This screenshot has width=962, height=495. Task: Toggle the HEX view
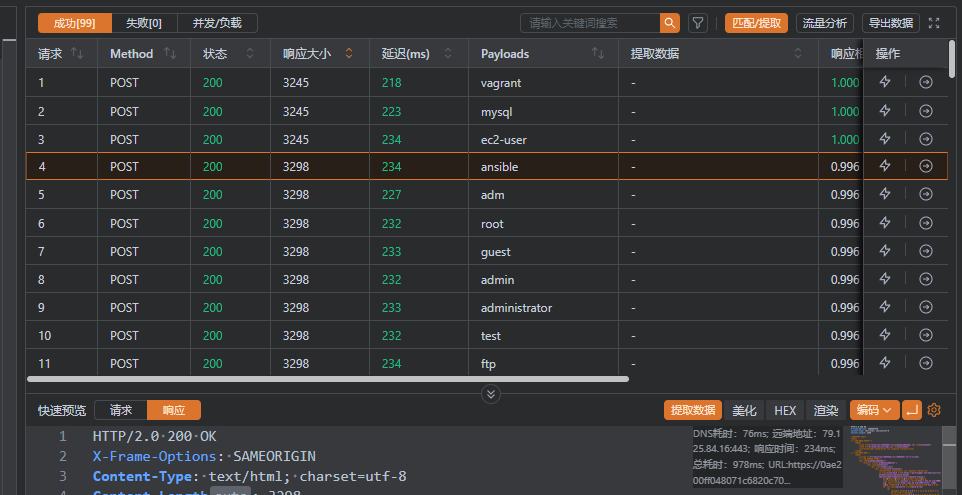785,410
